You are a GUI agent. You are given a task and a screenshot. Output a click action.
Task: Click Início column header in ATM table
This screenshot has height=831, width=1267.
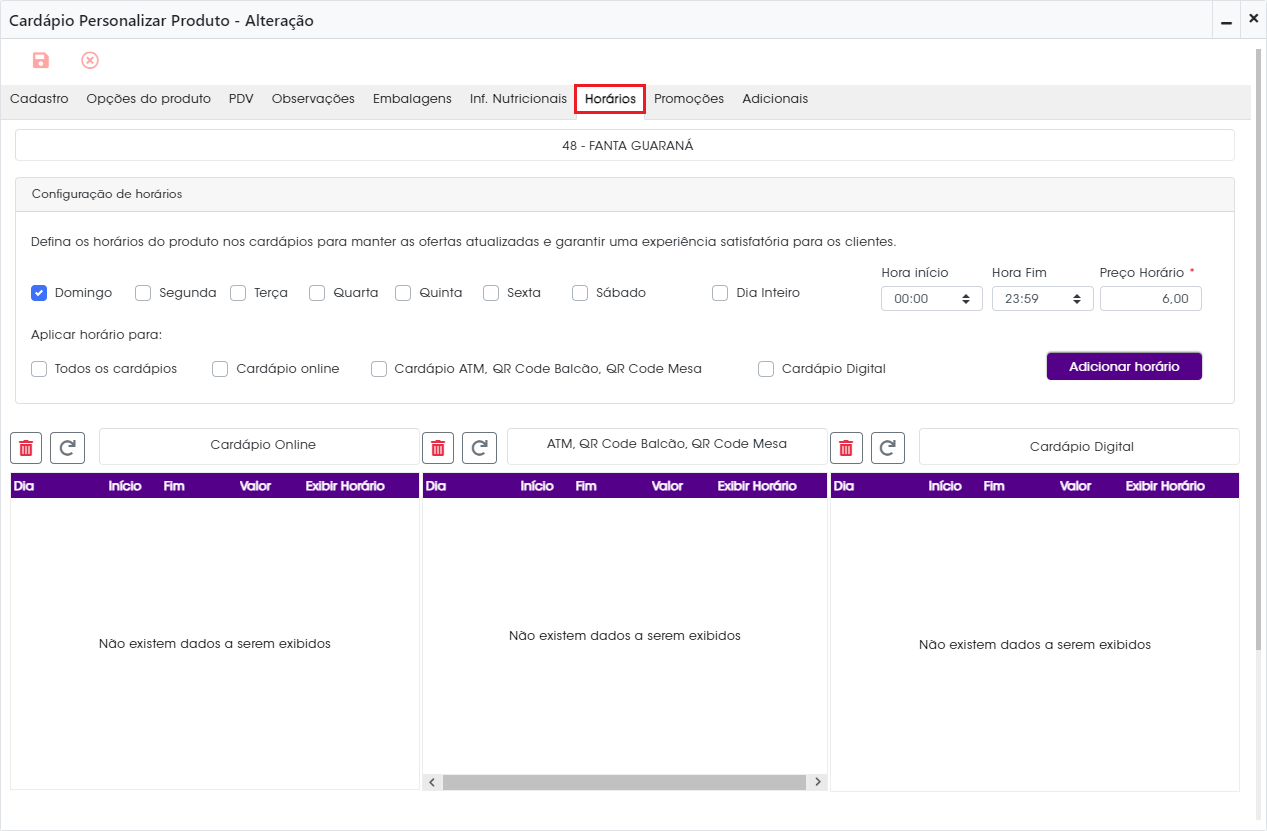tap(537, 486)
